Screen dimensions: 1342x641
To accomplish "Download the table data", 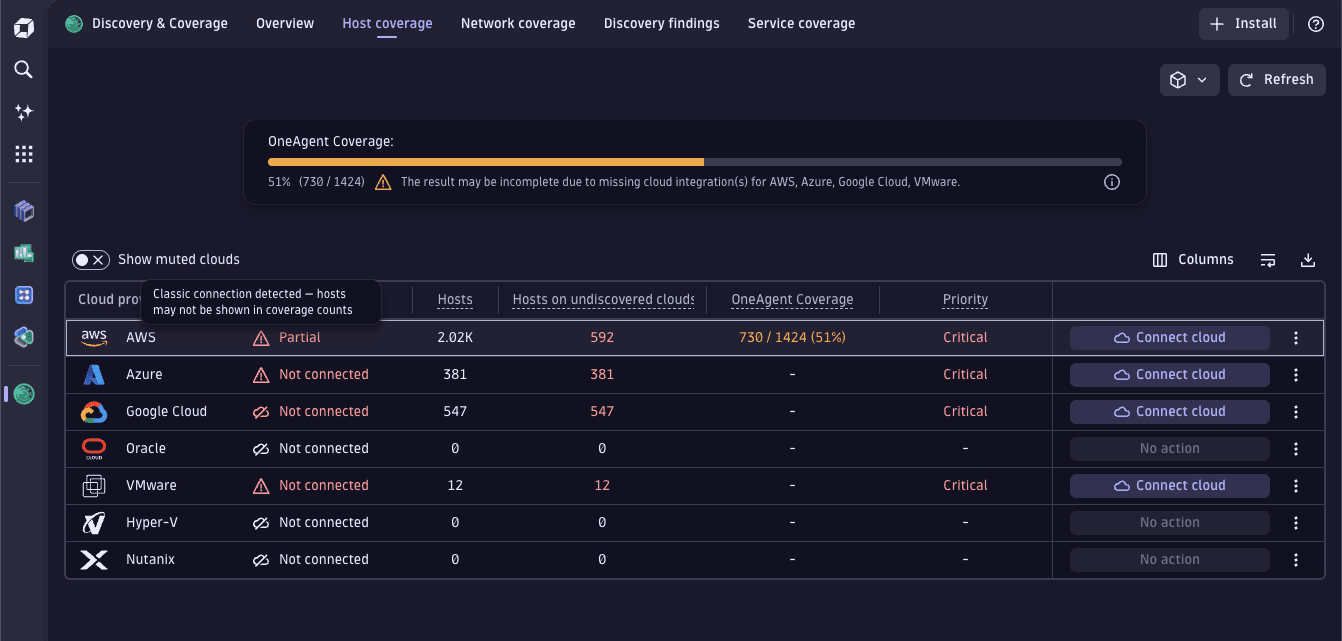I will pyautogui.click(x=1308, y=260).
